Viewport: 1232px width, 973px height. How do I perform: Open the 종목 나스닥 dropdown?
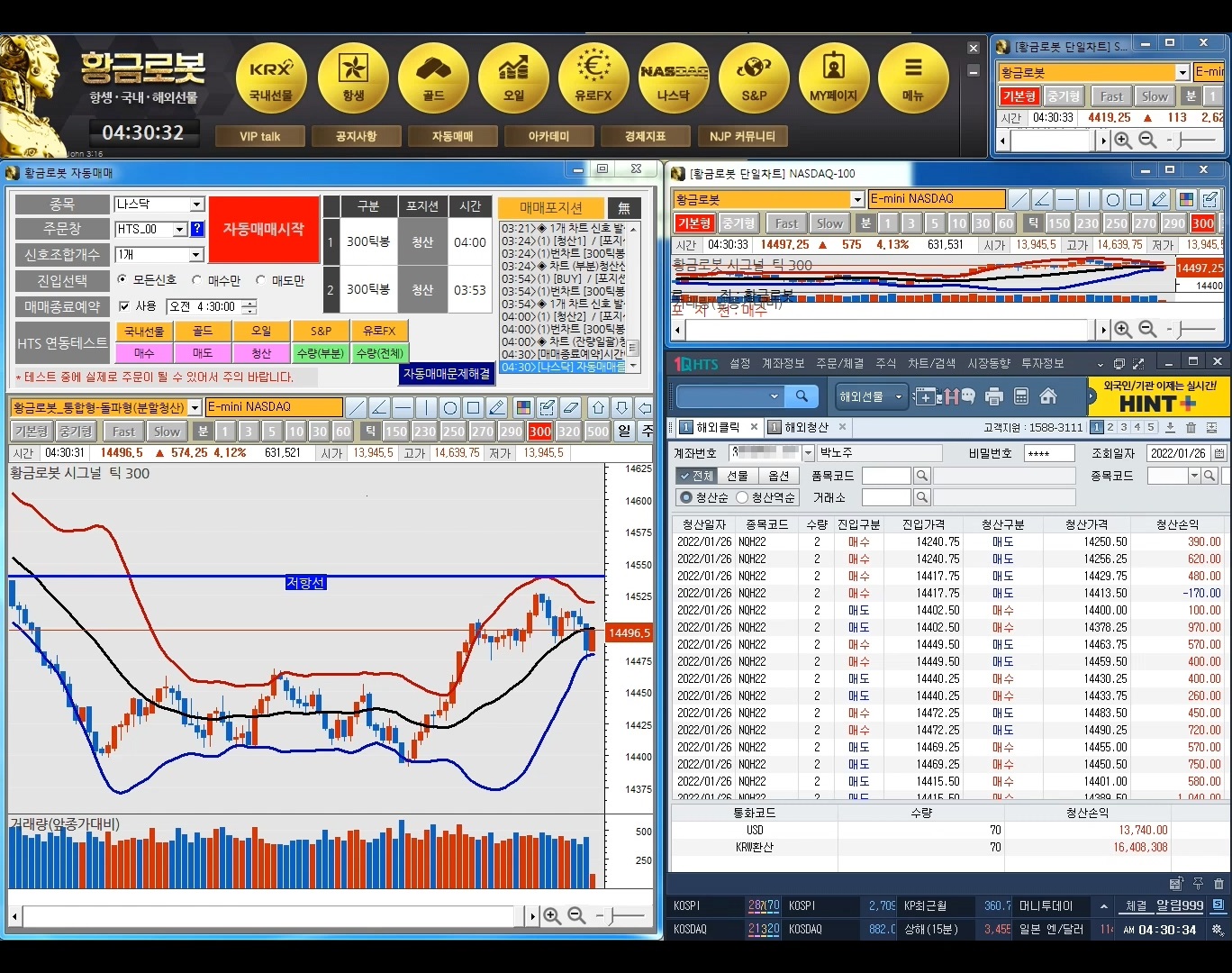[197, 205]
